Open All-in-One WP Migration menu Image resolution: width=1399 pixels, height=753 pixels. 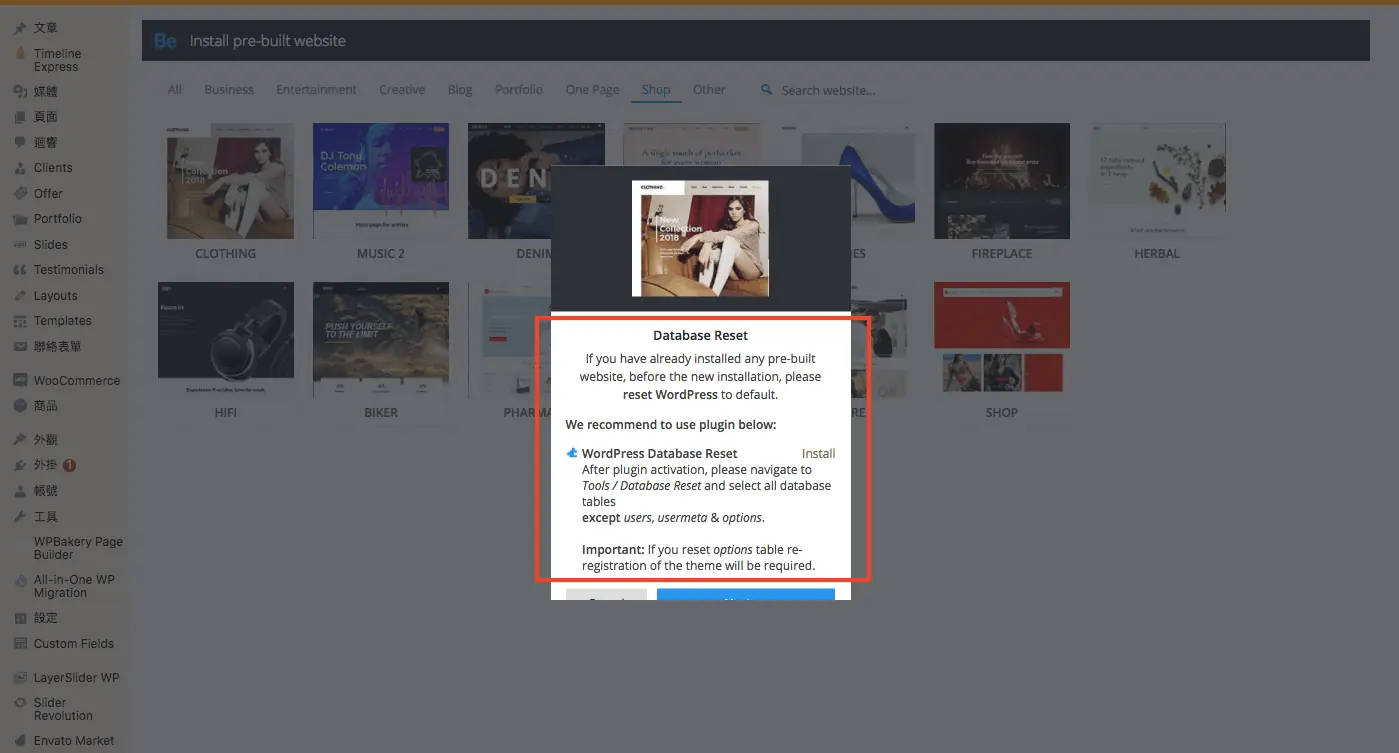[74, 586]
